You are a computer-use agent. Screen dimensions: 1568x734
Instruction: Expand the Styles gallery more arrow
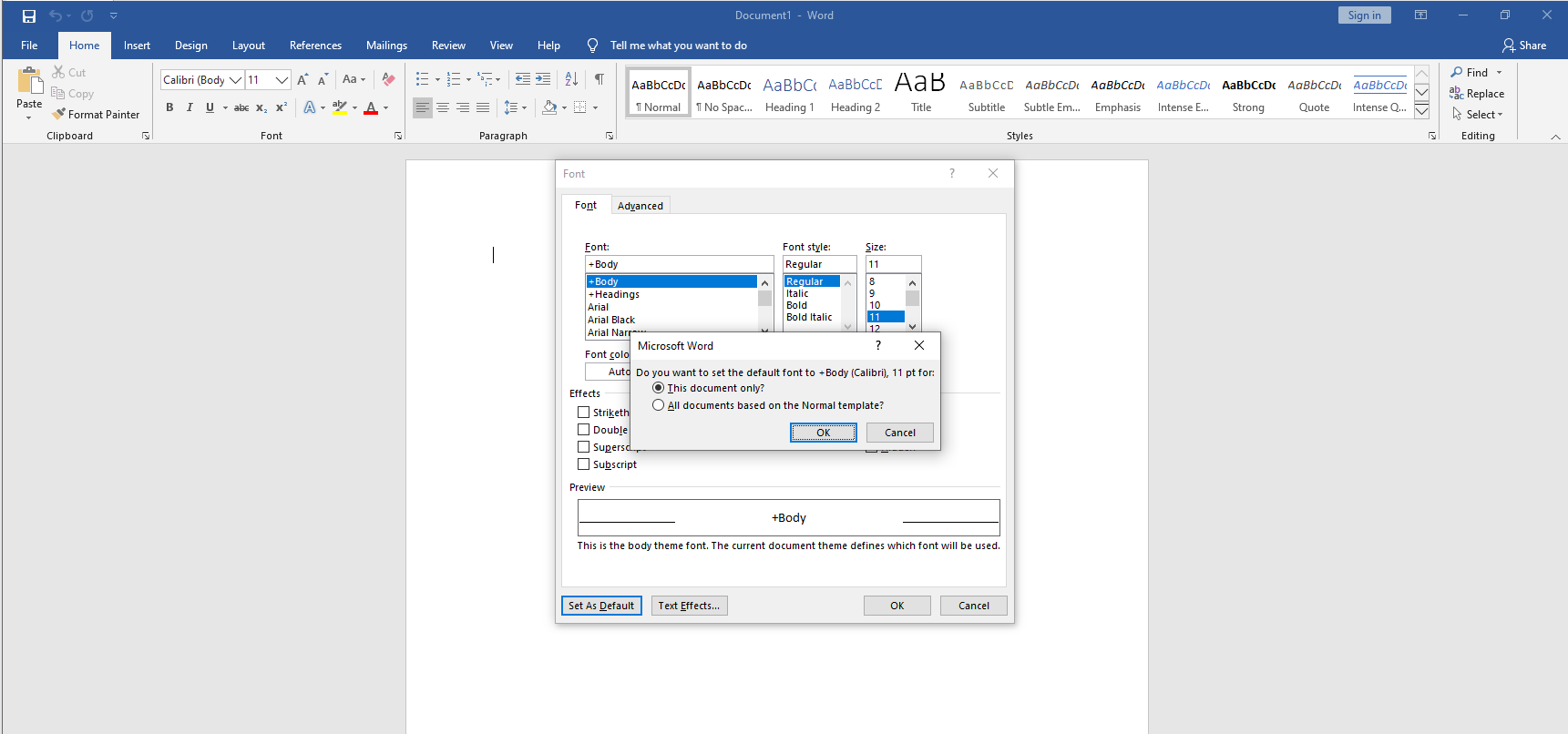coord(1421,112)
